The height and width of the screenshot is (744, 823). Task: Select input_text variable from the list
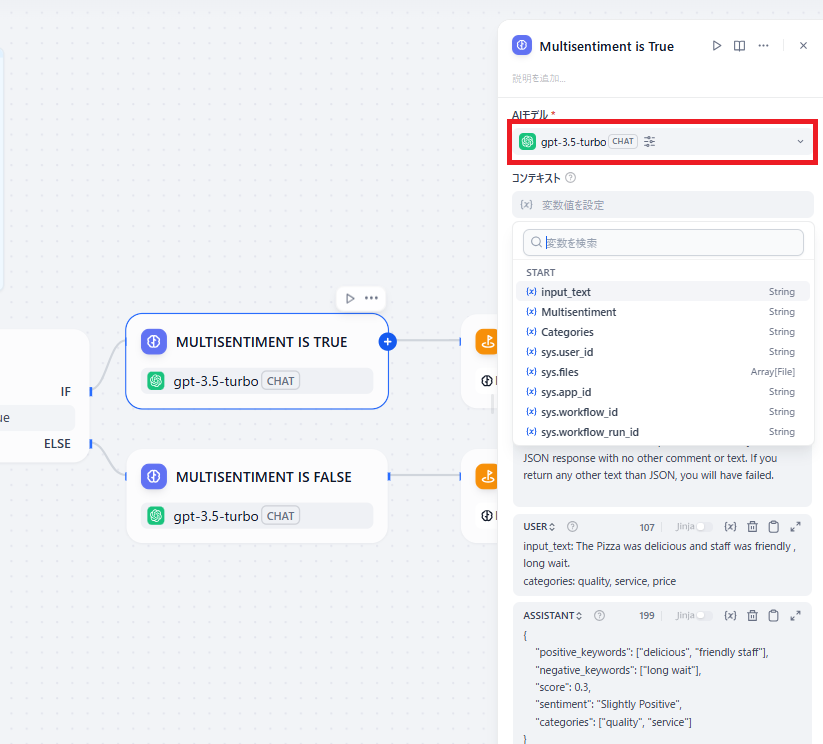click(566, 292)
